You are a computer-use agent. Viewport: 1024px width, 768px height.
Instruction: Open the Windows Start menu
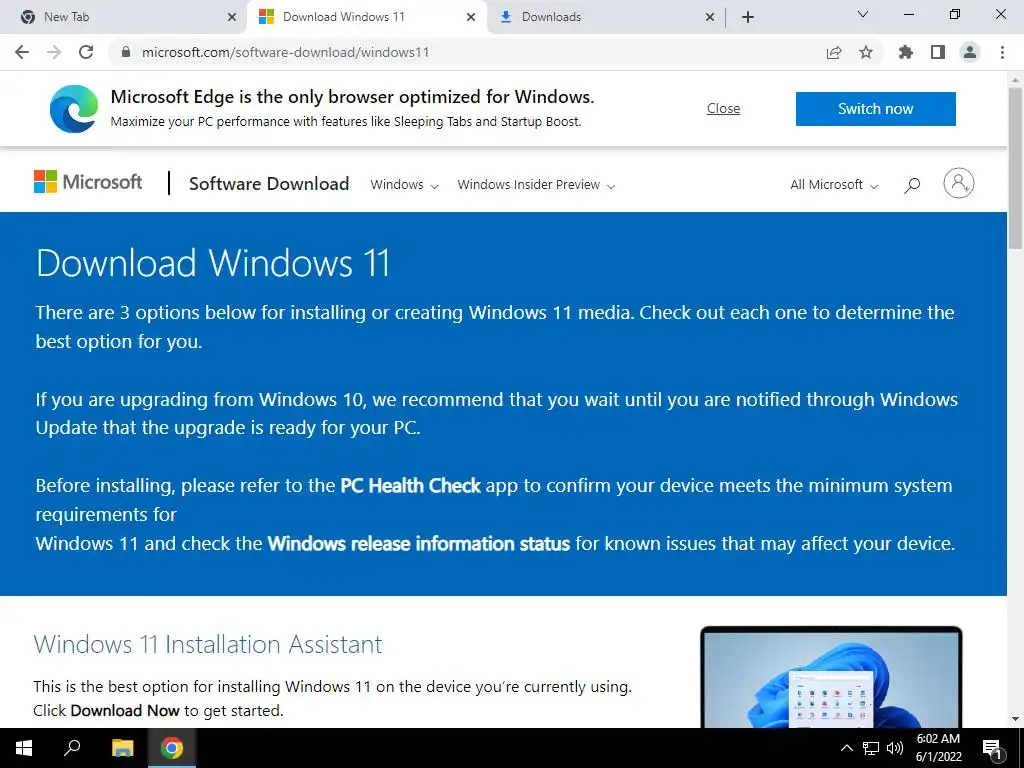(x=24, y=748)
